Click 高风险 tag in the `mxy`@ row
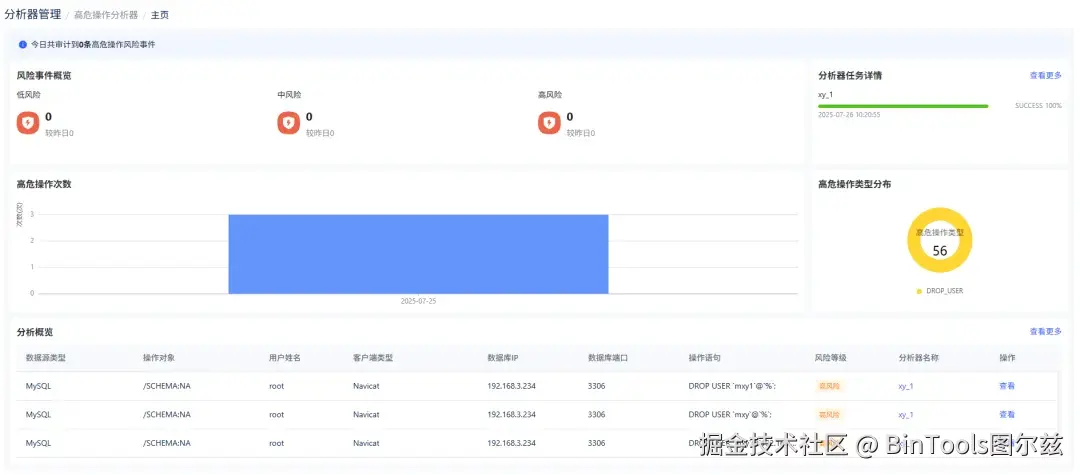 coord(829,415)
